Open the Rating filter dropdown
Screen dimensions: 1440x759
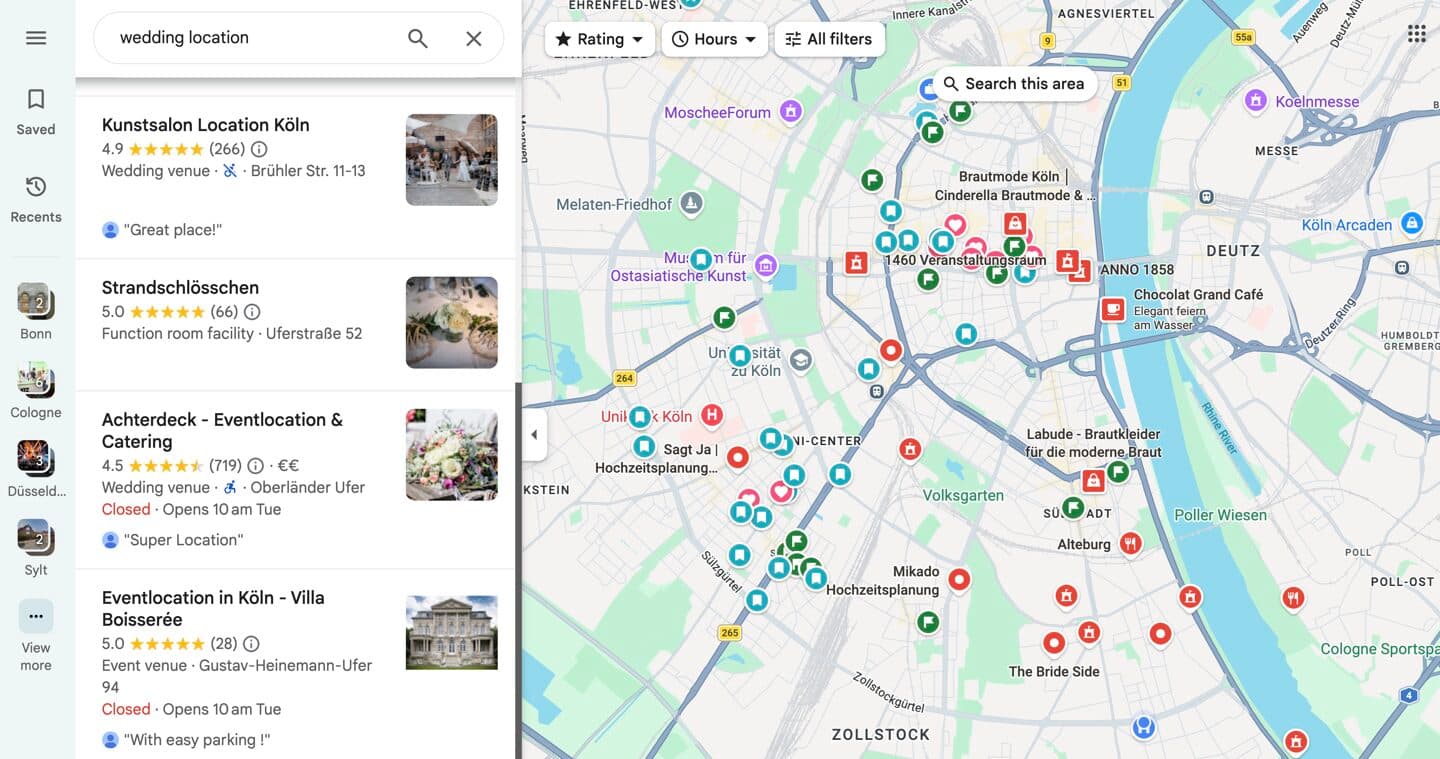(x=599, y=38)
